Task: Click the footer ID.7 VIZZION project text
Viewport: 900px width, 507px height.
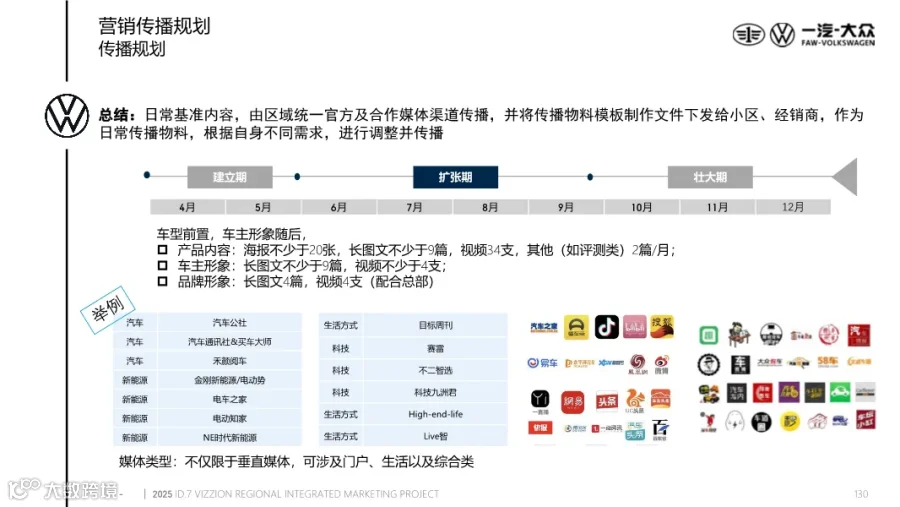Action: (x=296, y=494)
